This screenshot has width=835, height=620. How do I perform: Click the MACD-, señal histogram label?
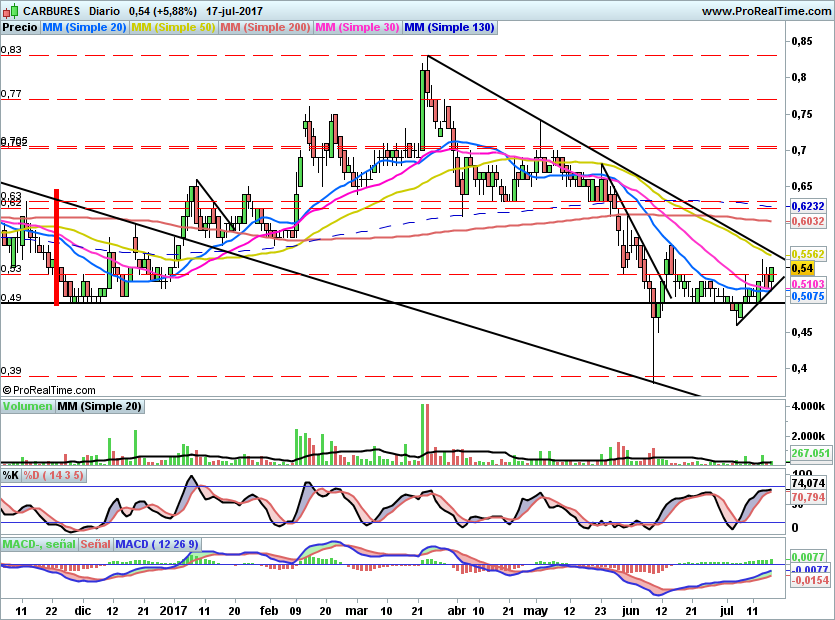pyautogui.click(x=38, y=544)
